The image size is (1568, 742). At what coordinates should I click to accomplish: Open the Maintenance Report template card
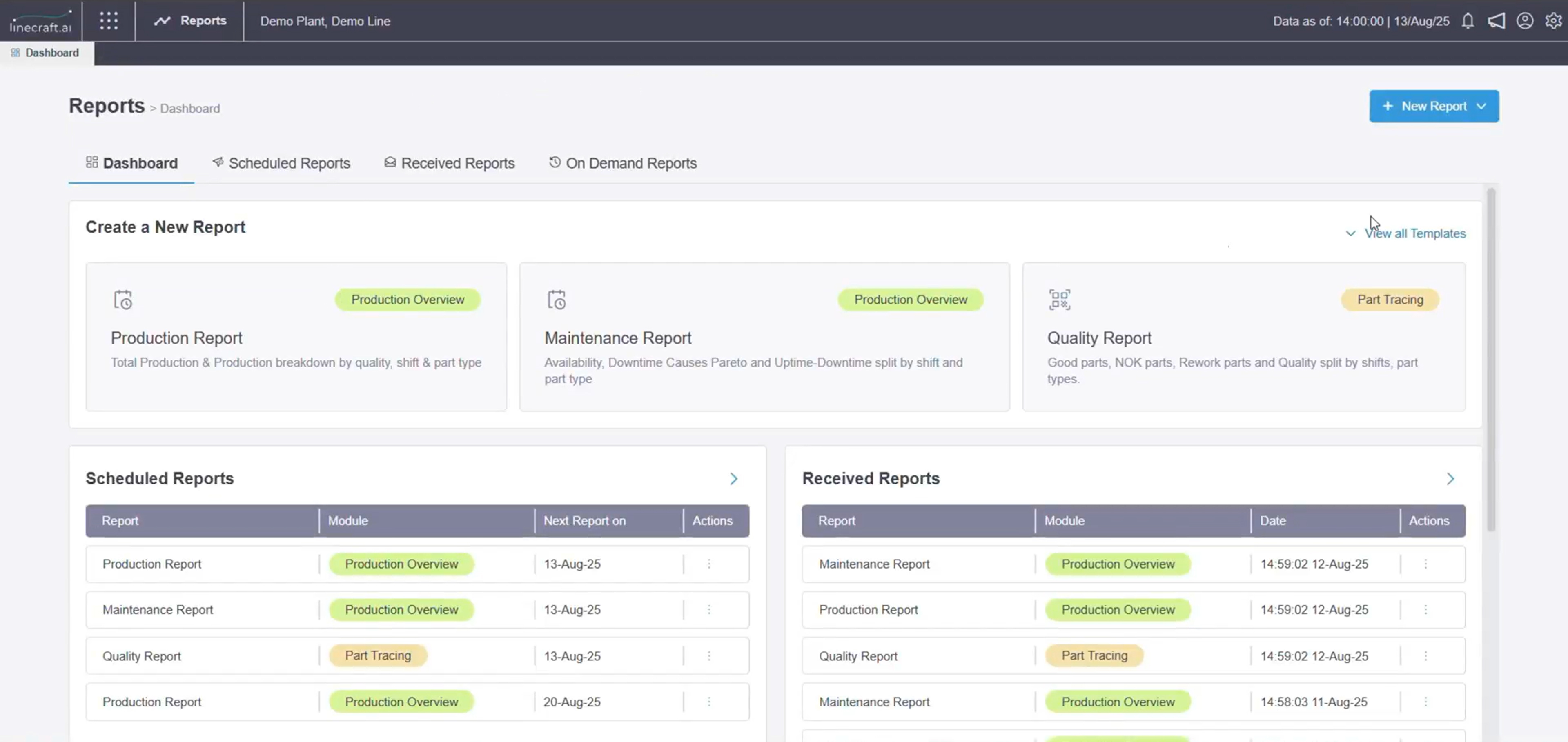tap(764, 337)
